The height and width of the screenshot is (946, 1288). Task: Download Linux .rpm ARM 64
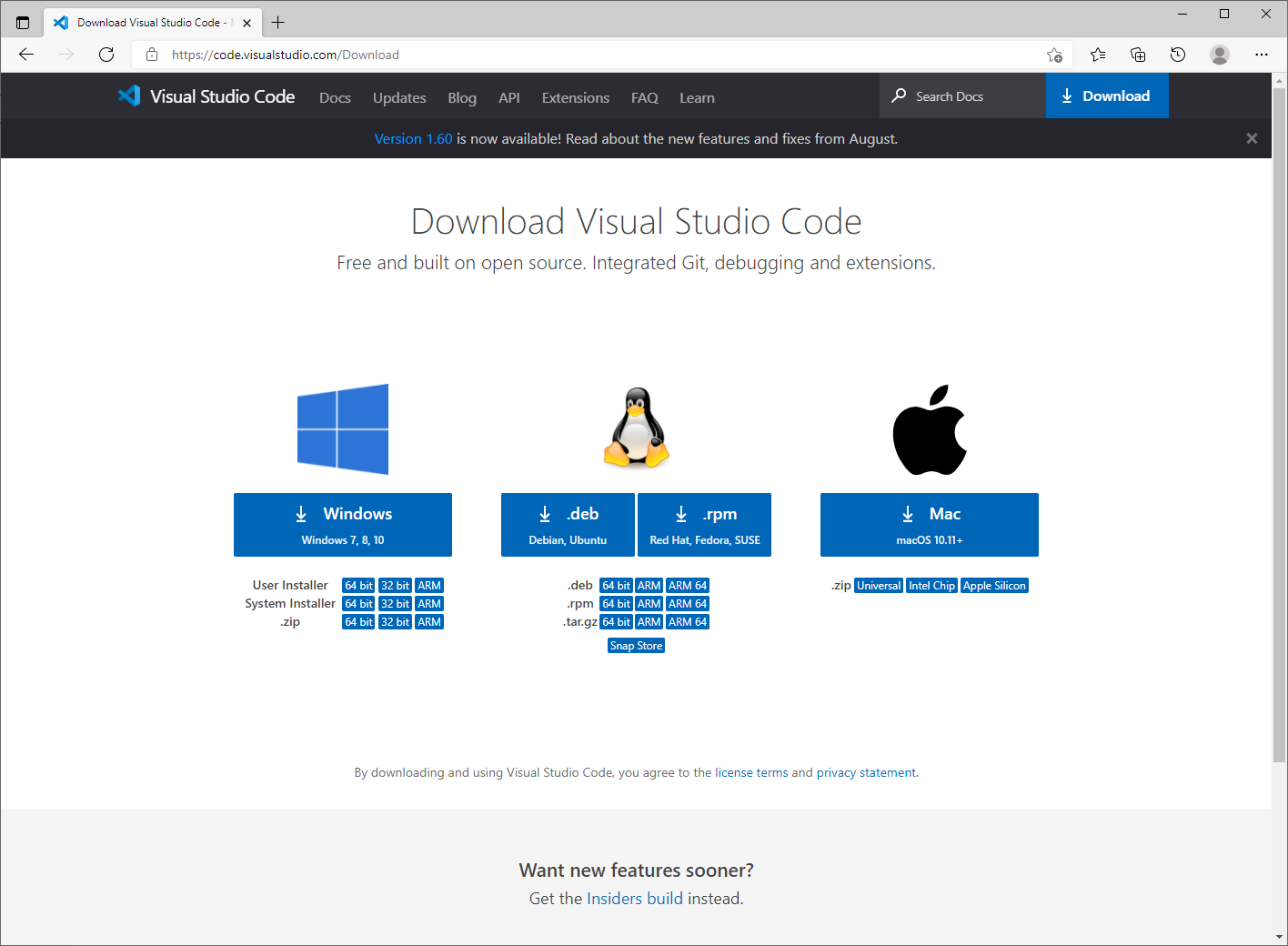click(x=688, y=604)
